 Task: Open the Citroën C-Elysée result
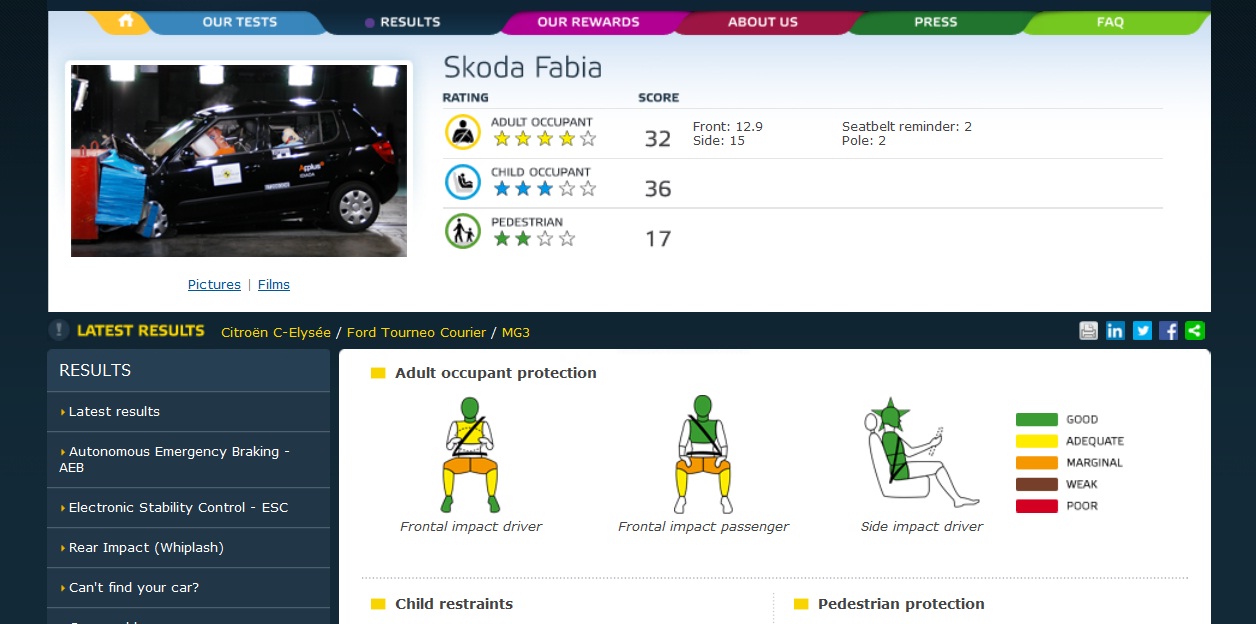[x=276, y=332]
